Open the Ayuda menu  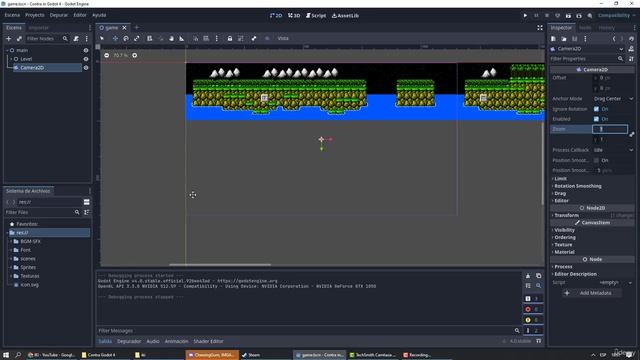[x=99, y=15]
